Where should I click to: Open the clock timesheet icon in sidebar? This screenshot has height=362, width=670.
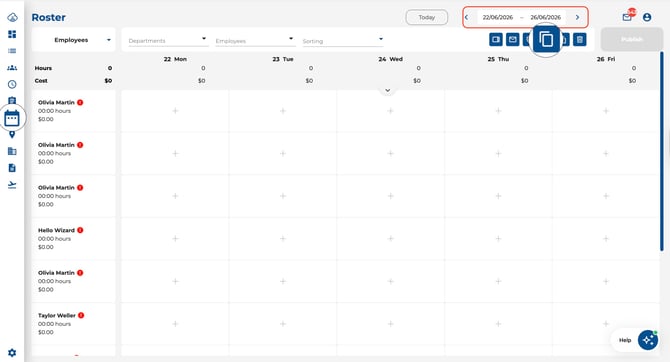click(x=12, y=84)
